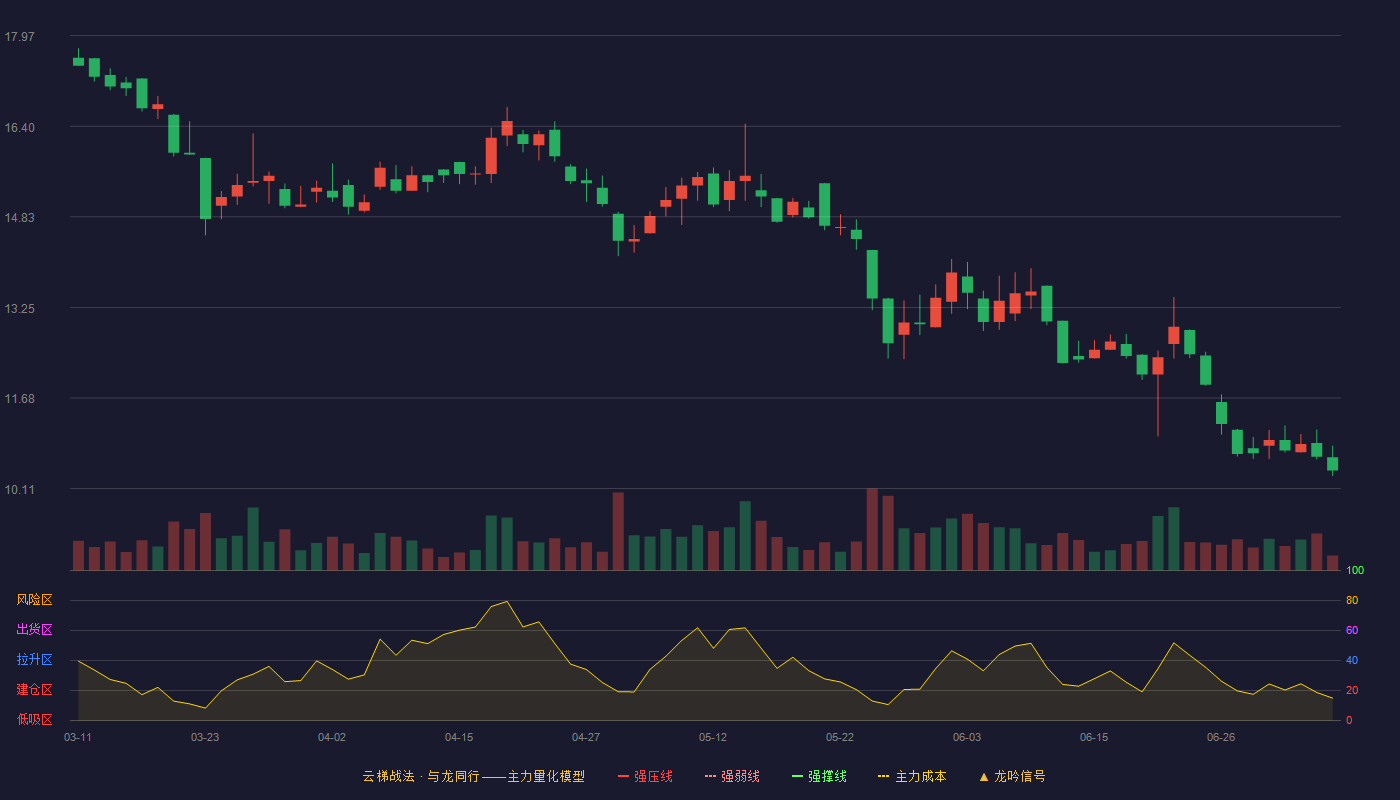This screenshot has width=1400, height=800.
Task: Click the pink 强弱线 legend marker
Action: pos(711,776)
